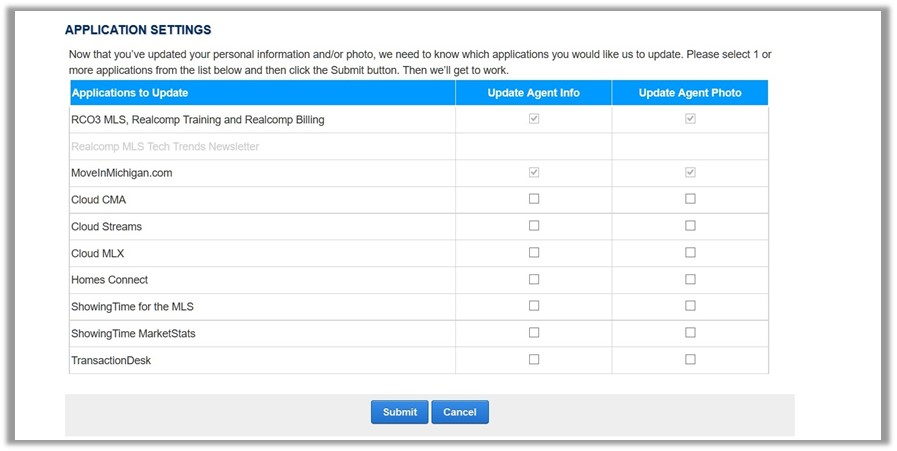Click the Update Agent Info column header

(x=533, y=93)
